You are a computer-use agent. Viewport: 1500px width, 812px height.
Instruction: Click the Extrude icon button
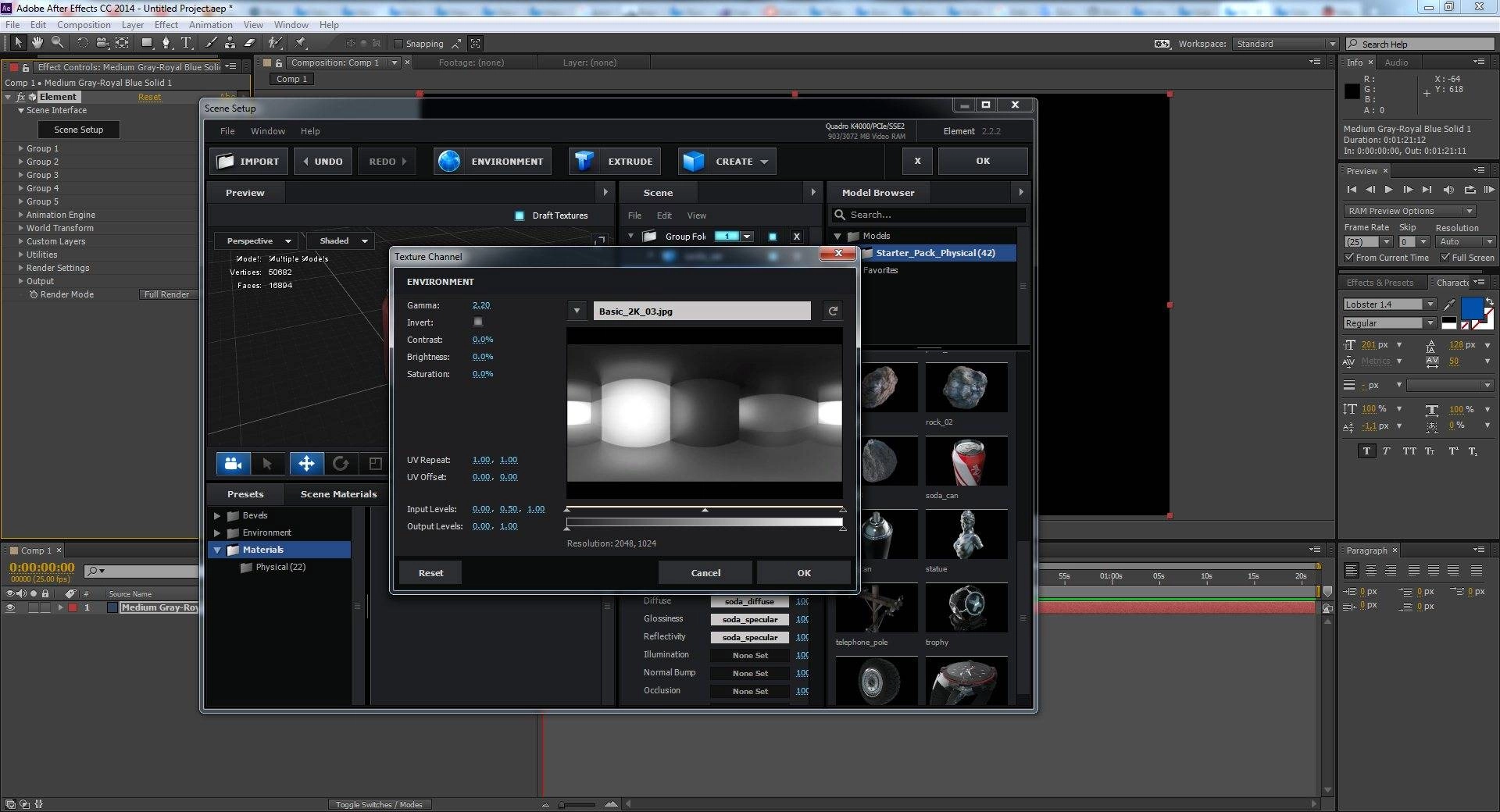click(x=613, y=162)
